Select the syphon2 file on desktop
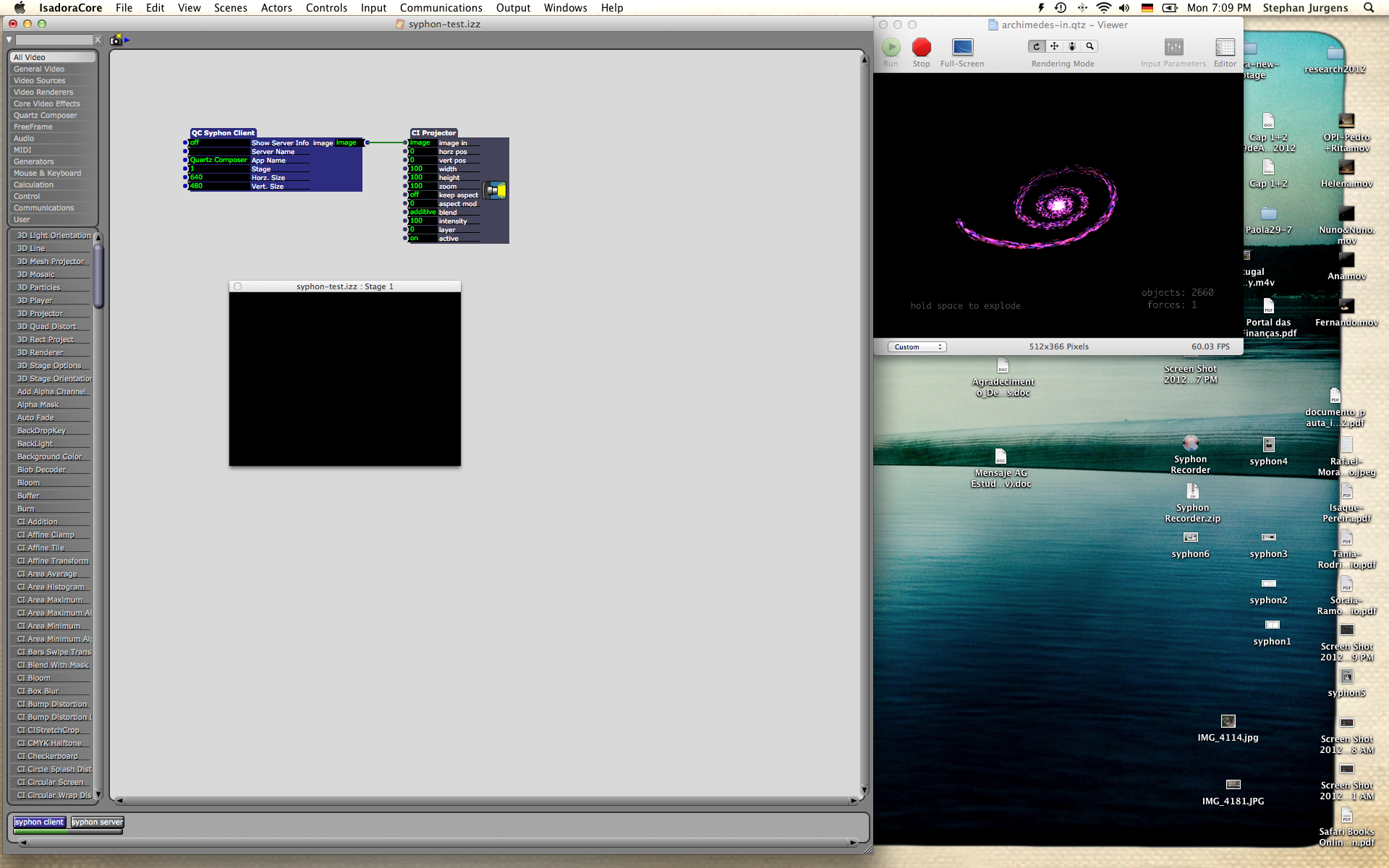1389x868 pixels. 1268,584
